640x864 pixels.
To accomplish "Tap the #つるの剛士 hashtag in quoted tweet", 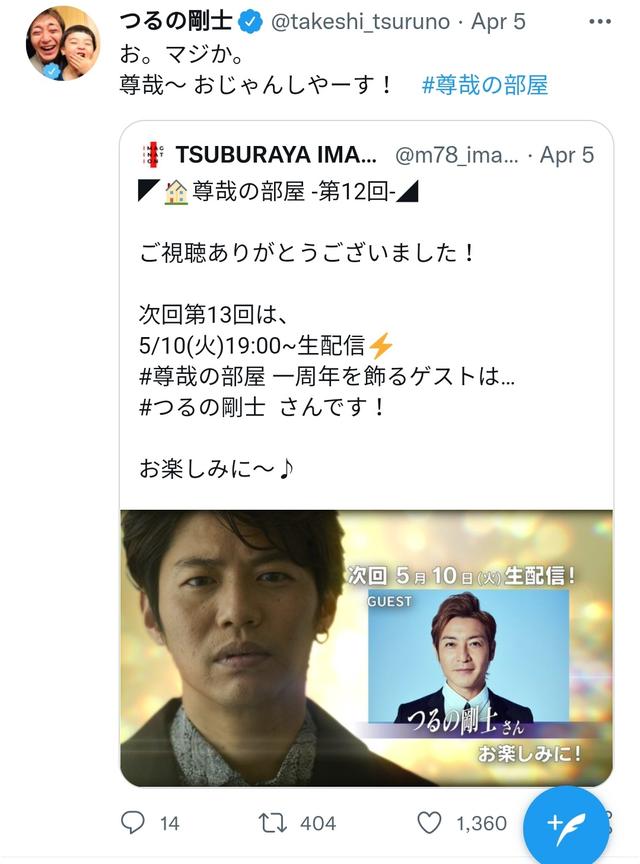I will [x=202, y=408].
